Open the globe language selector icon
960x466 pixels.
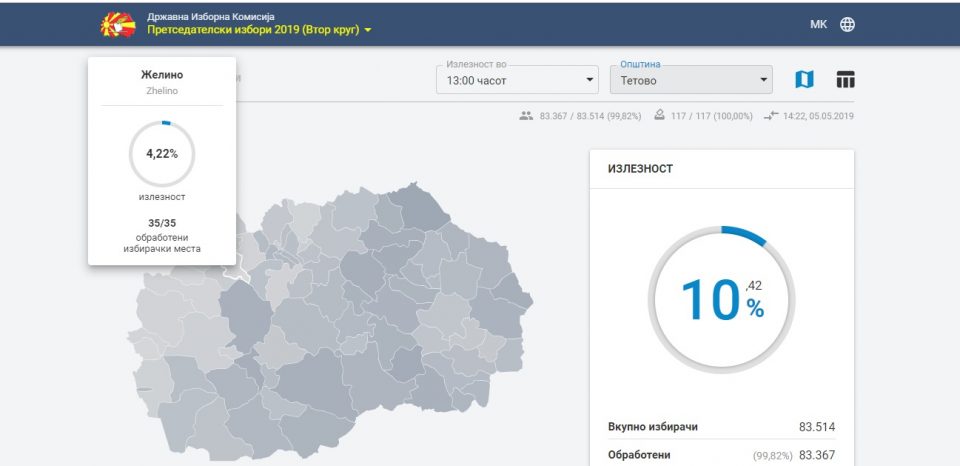pyautogui.click(x=847, y=24)
